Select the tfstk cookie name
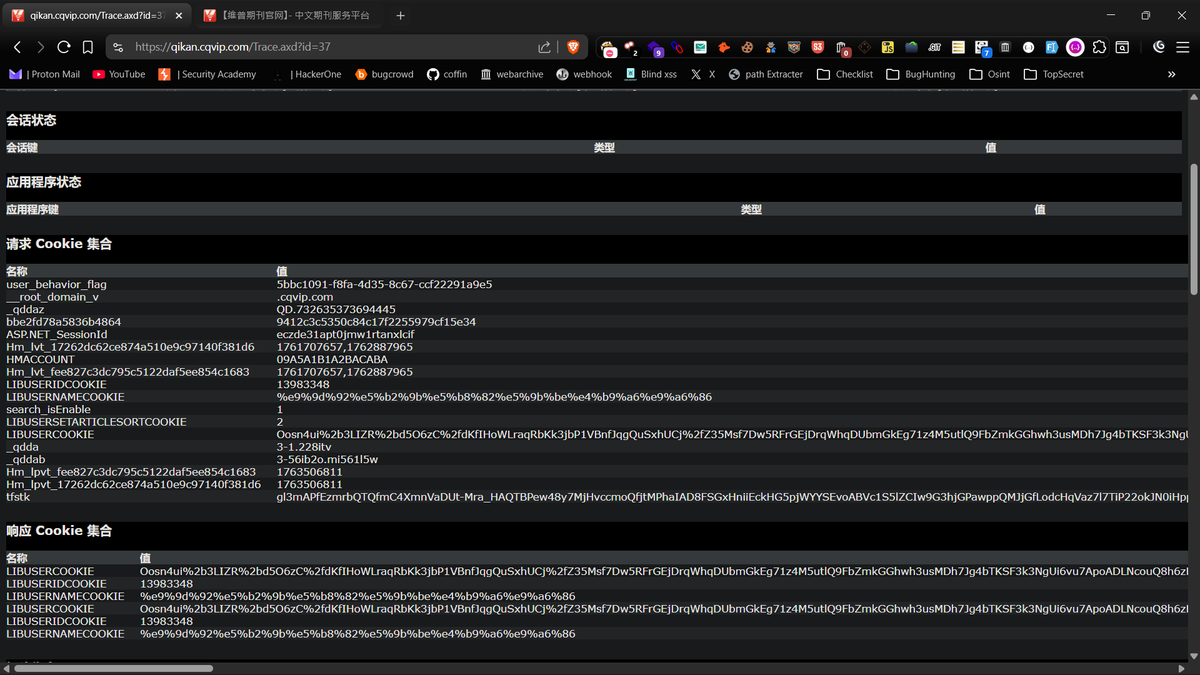Viewport: 1200px width, 675px height. pos(18,497)
